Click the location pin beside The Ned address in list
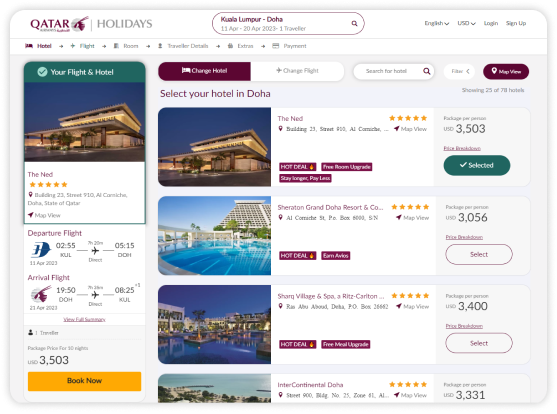Viewport: 557px width, 414px height. click(281, 129)
